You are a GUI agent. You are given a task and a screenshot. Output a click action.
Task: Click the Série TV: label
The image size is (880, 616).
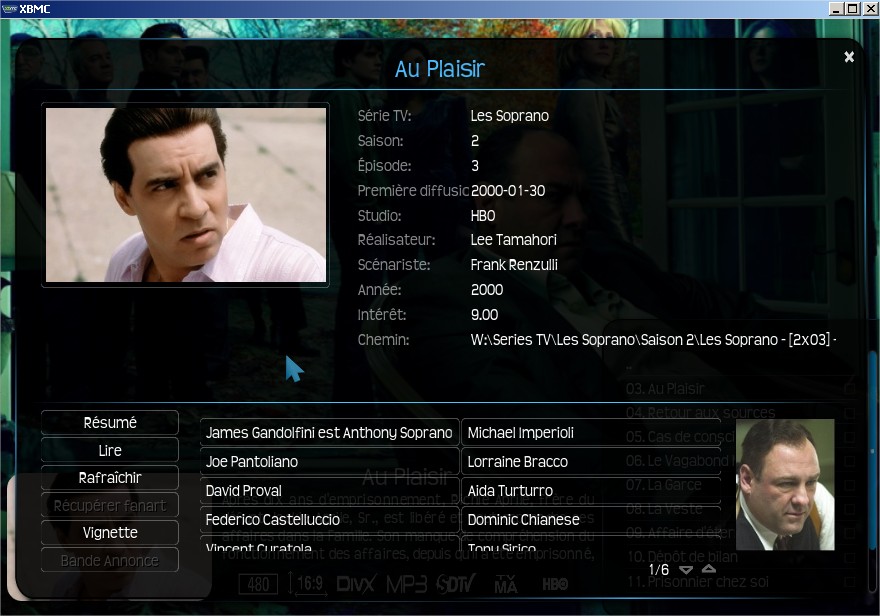point(384,116)
